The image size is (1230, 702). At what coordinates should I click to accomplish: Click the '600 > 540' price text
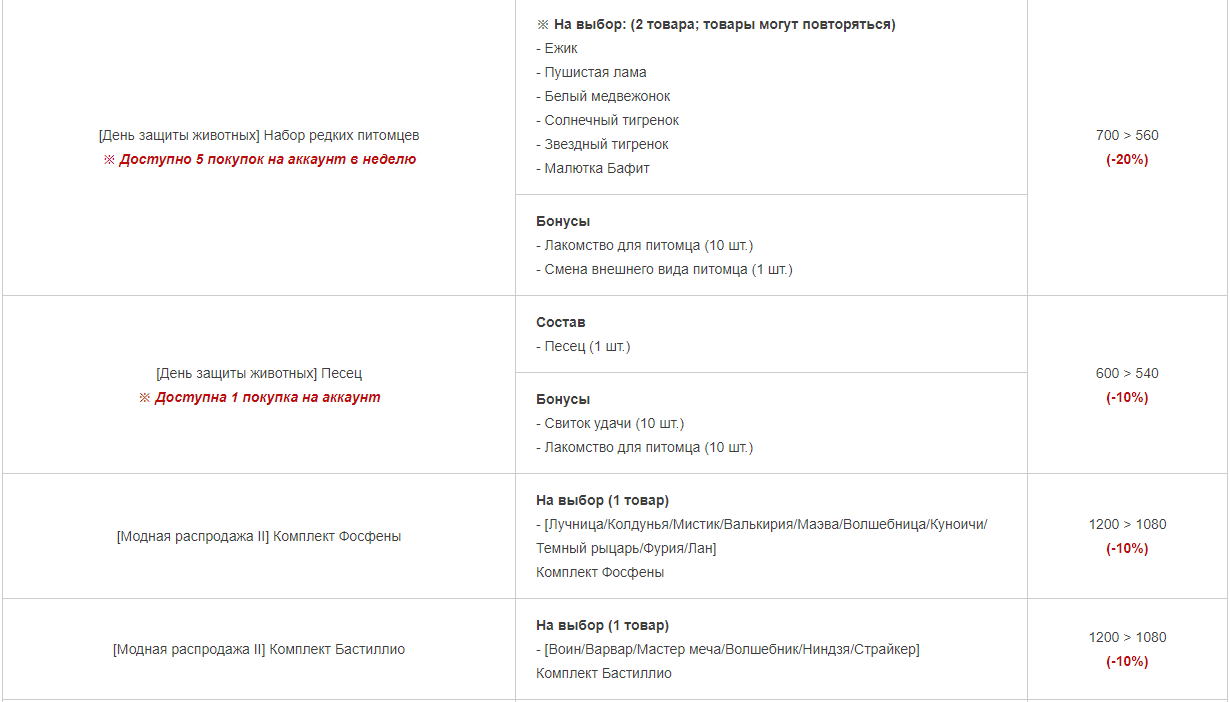tap(1127, 373)
